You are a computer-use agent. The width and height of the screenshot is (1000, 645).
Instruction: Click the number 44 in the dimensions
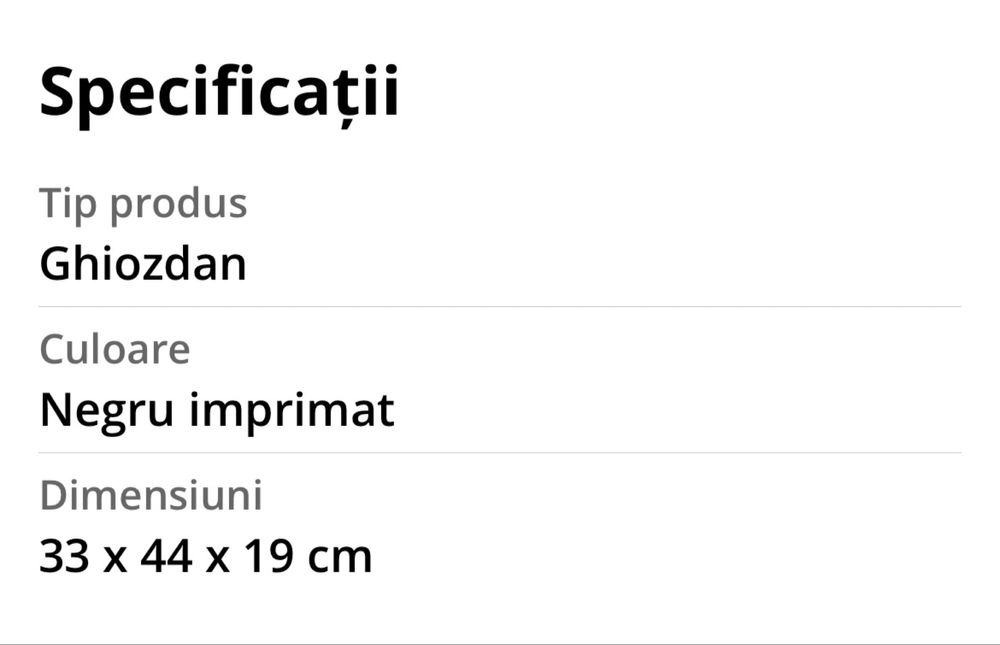coord(166,556)
